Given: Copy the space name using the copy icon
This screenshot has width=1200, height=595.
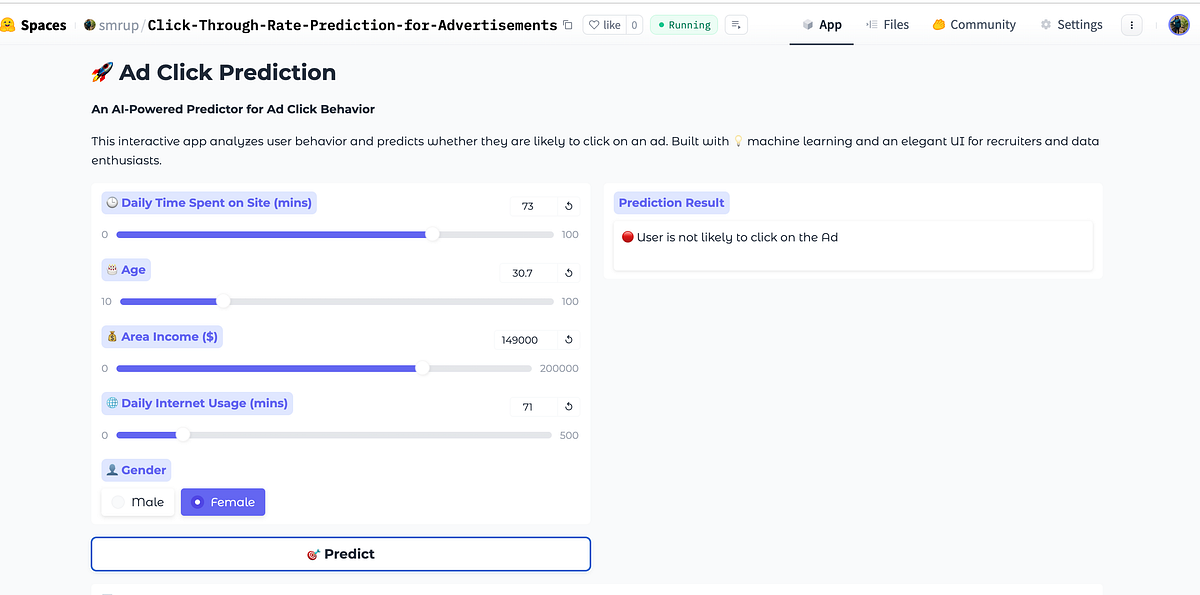Looking at the screenshot, I should click(x=567, y=24).
